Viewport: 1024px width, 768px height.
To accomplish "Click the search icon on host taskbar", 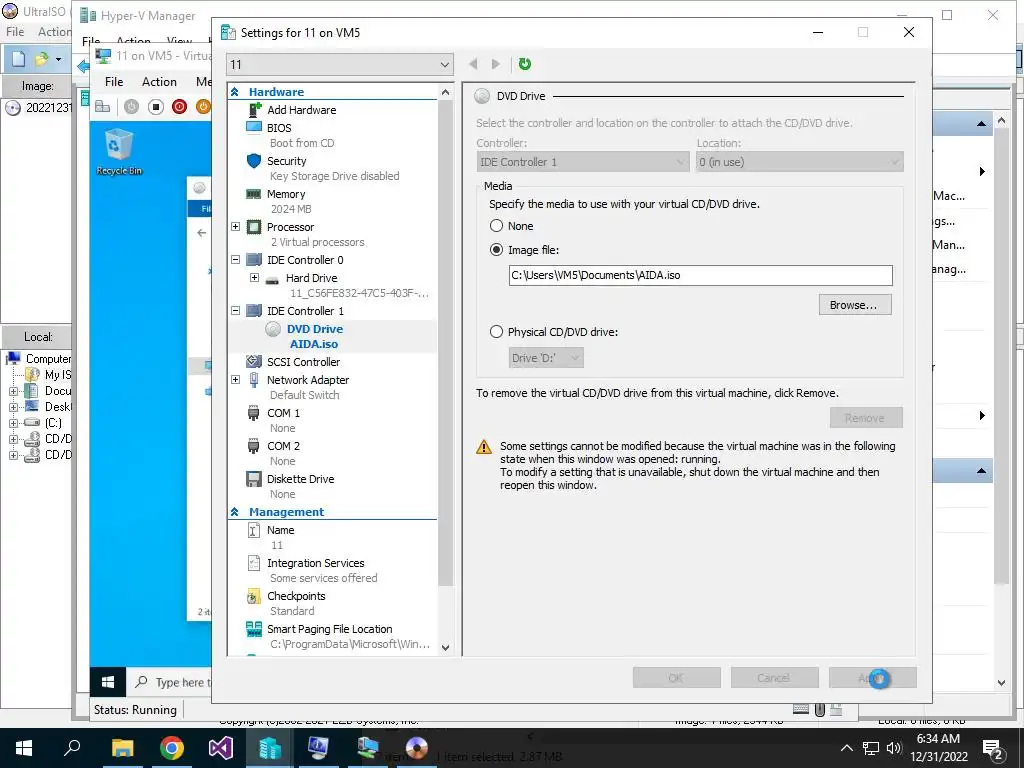I will coord(72,748).
